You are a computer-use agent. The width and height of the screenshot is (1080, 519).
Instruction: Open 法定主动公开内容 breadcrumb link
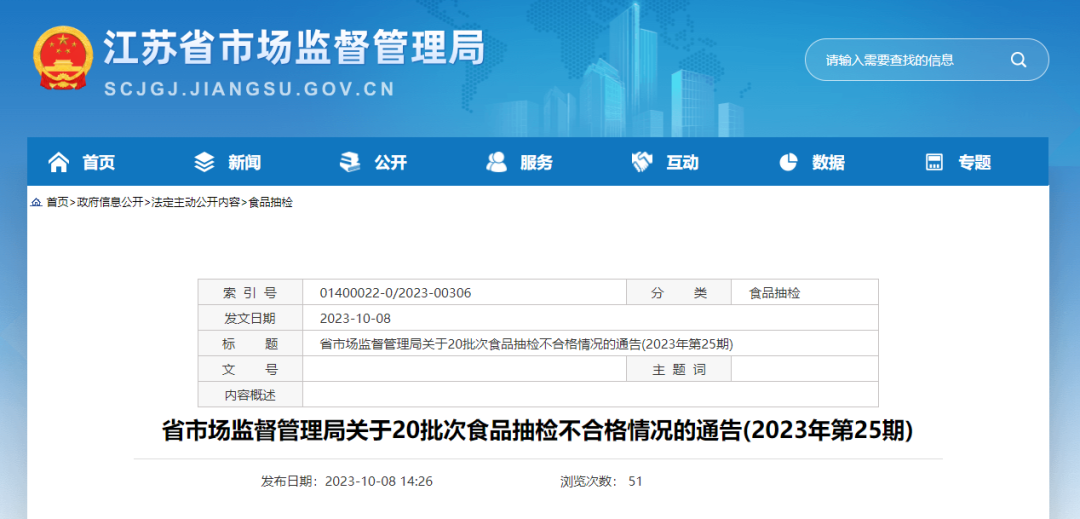[x=195, y=202]
